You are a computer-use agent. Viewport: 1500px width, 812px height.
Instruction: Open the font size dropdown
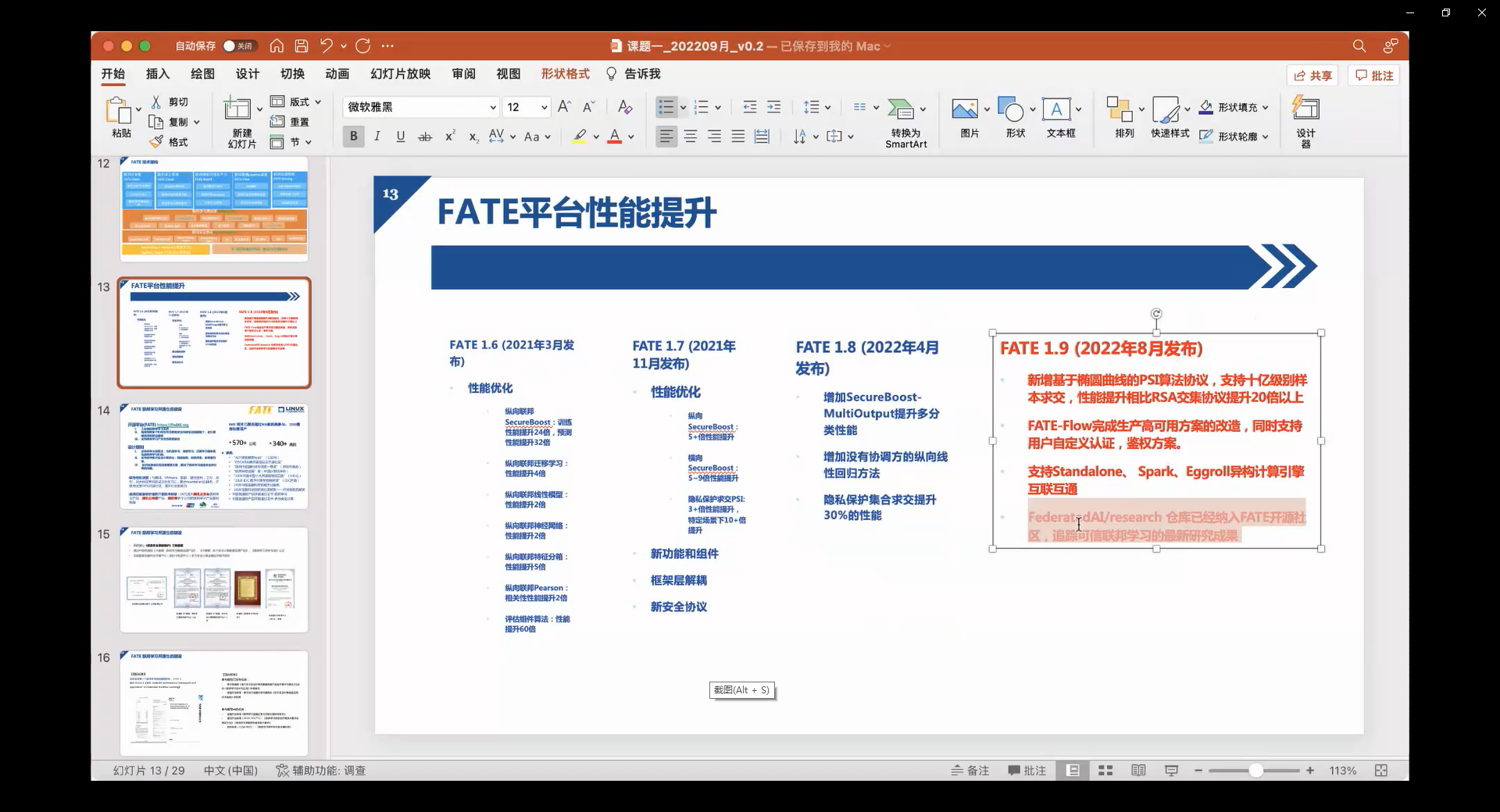pos(544,107)
